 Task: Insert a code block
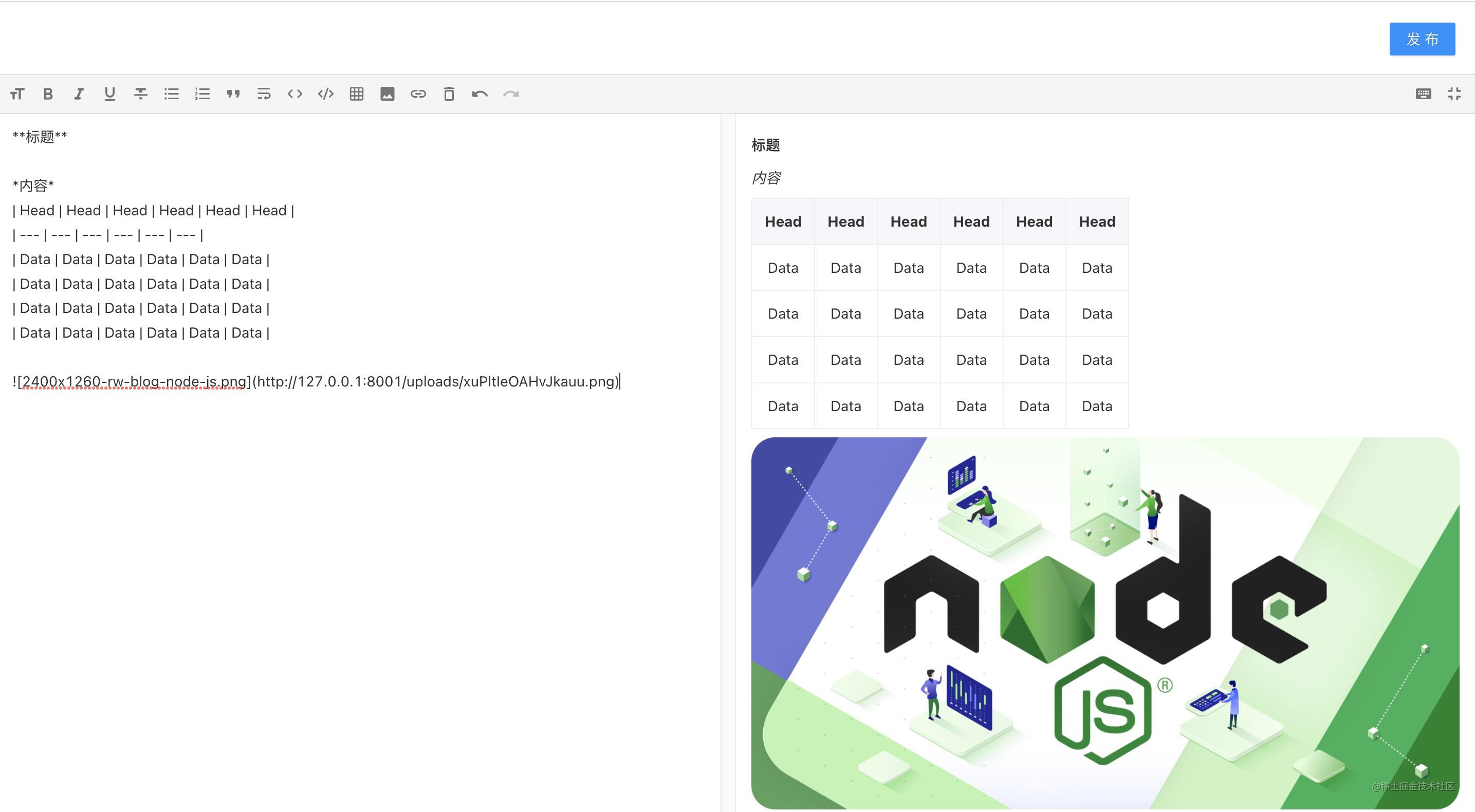(x=326, y=94)
